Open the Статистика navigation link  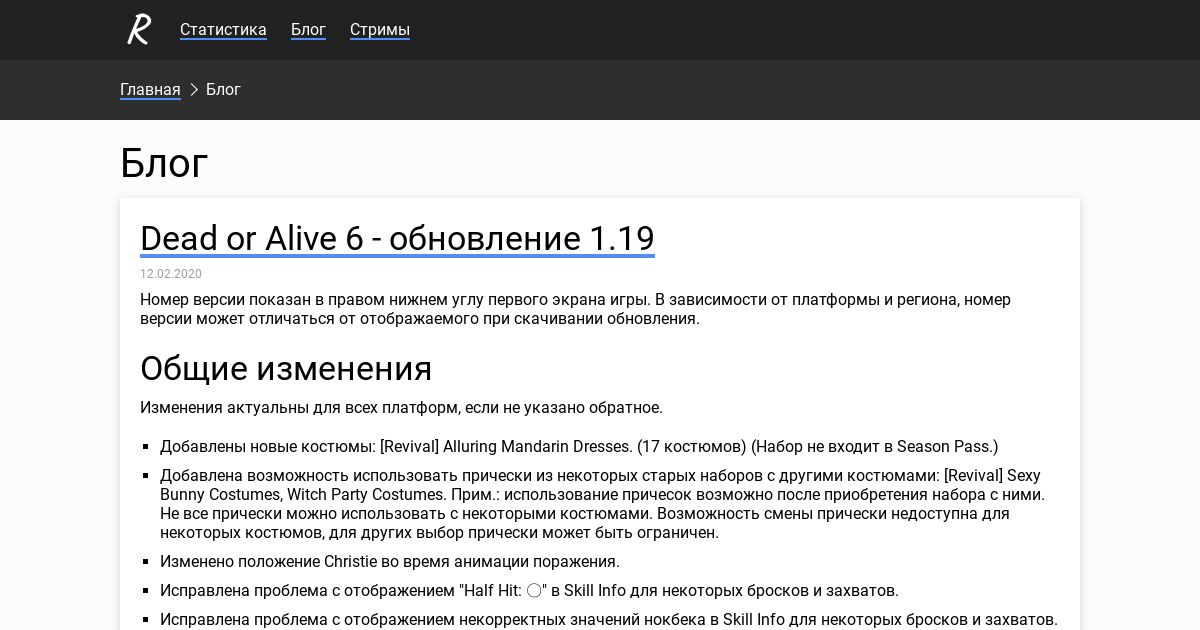click(223, 29)
